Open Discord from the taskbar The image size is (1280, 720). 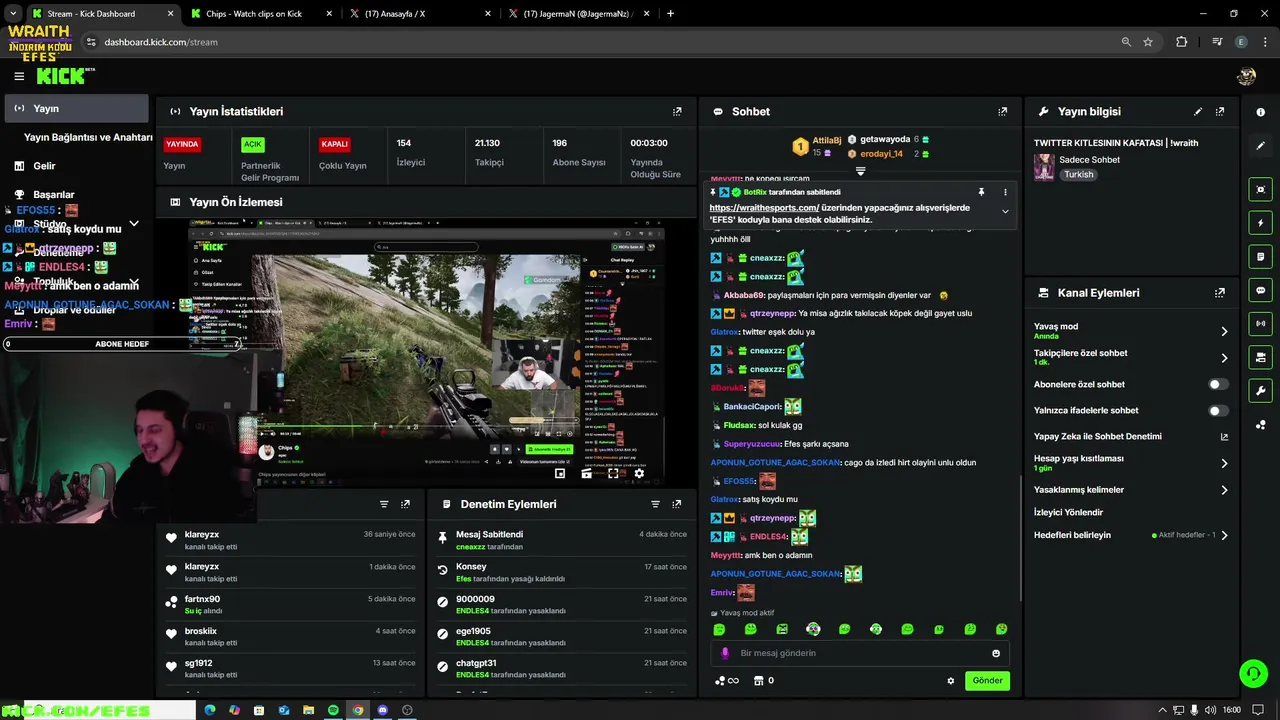[382, 710]
